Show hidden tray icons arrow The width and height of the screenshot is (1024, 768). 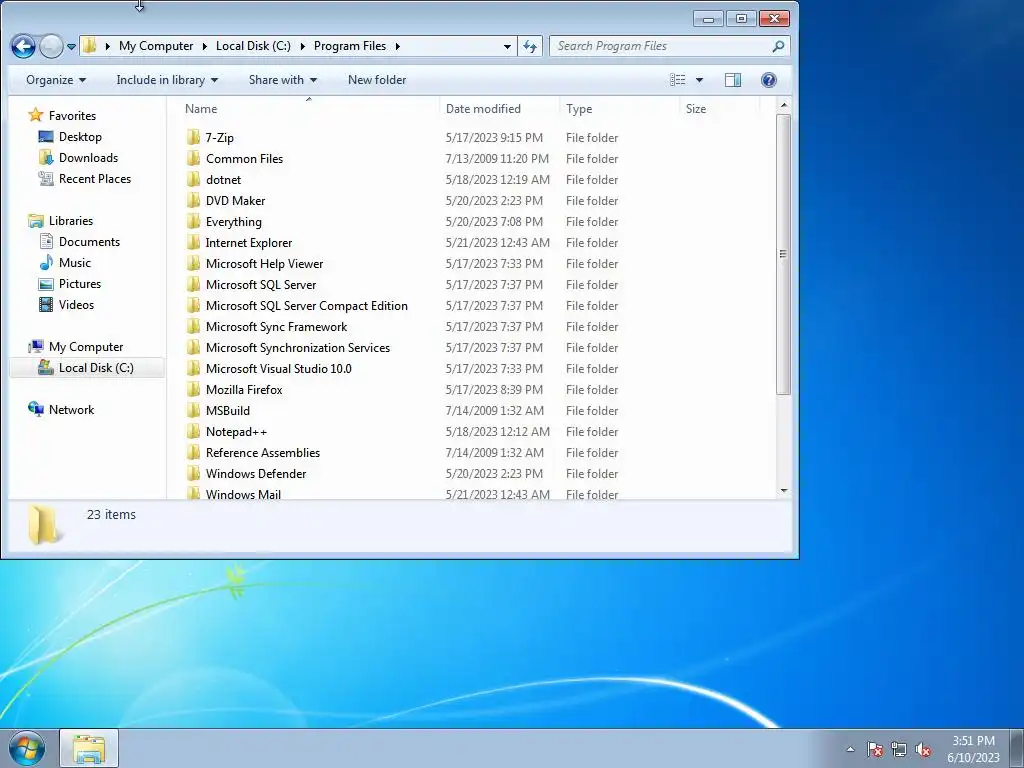[x=850, y=749]
